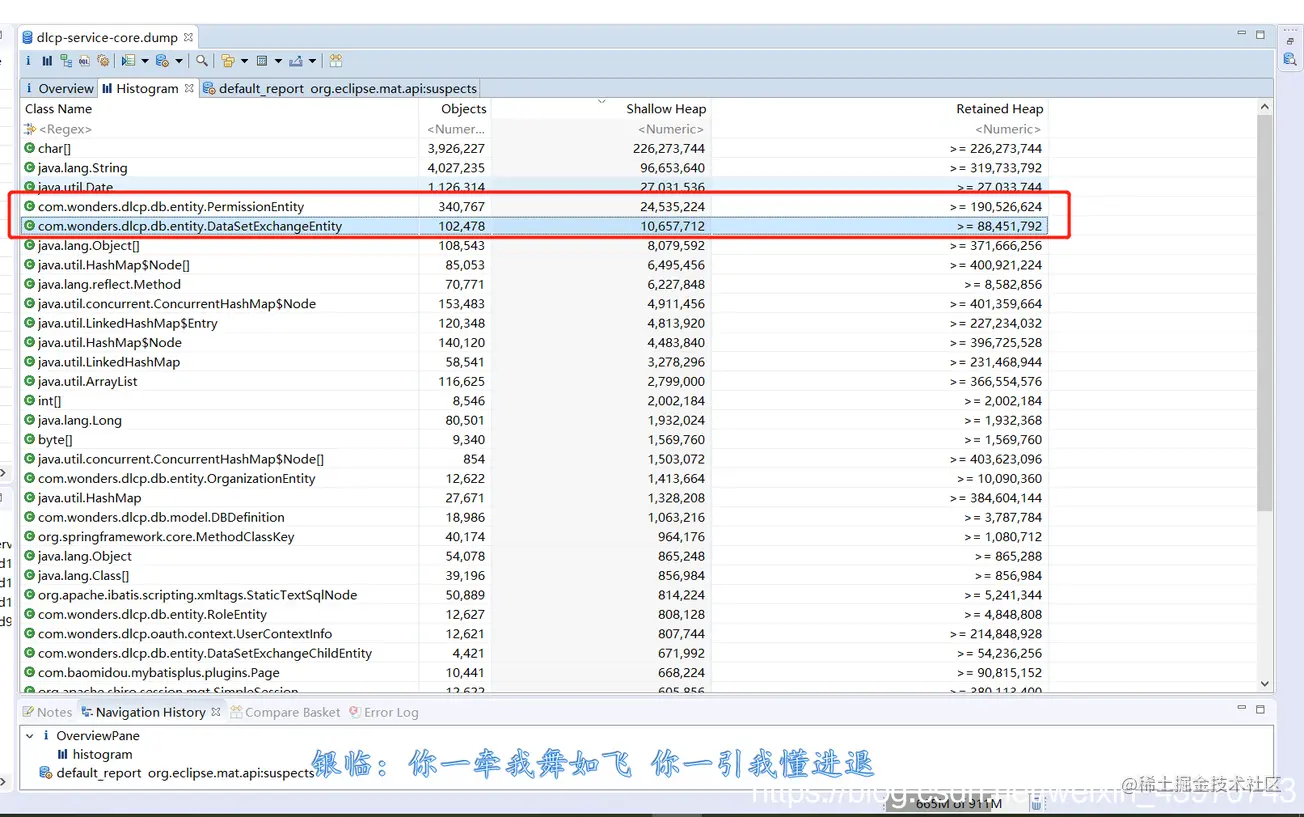This screenshot has width=1304, height=817.
Task: Open the Query Browser dropdown arrow
Action: (x=179, y=62)
